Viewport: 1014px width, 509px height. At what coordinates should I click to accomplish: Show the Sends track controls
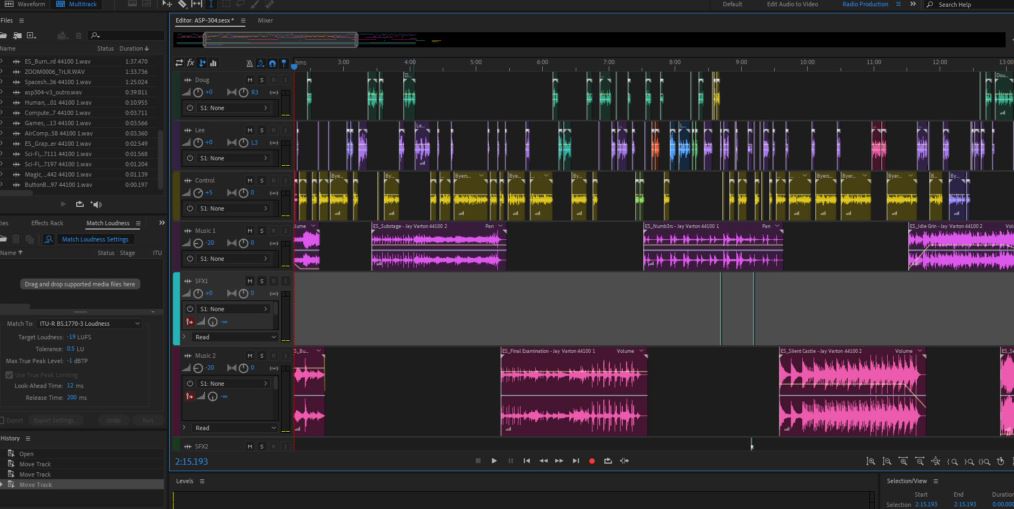[x=202, y=63]
